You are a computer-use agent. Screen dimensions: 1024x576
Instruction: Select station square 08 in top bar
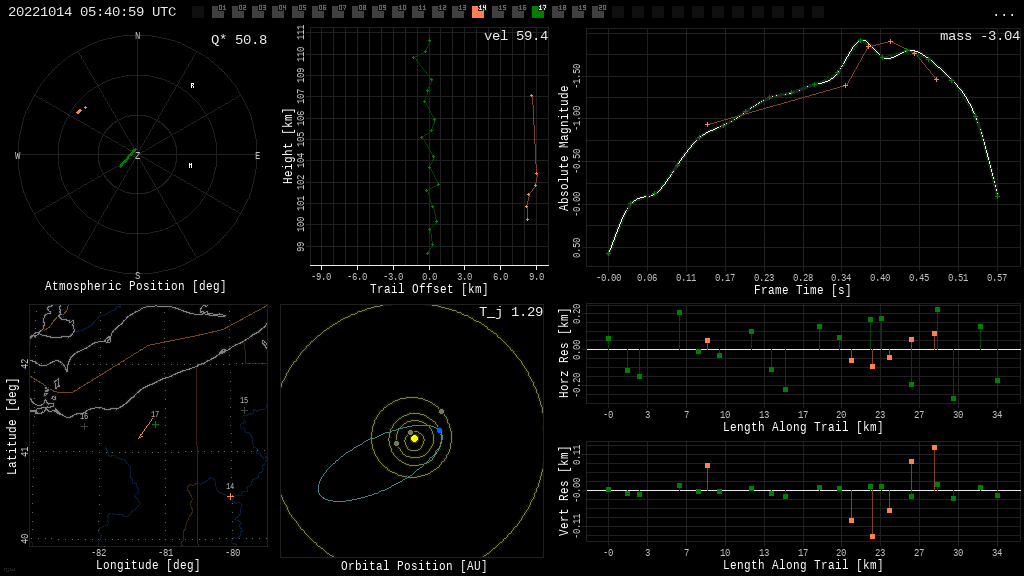pos(358,12)
